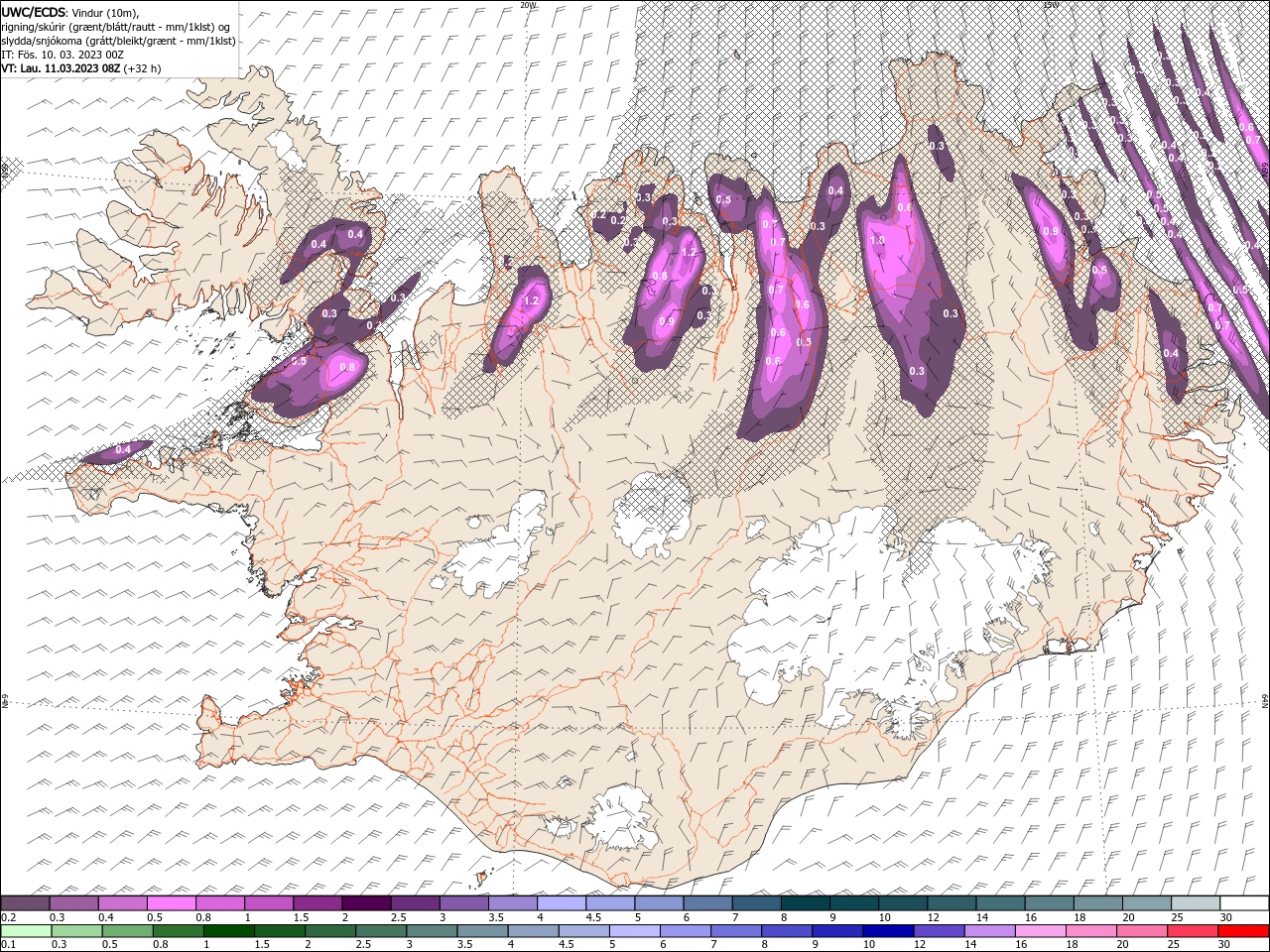Click the purple scale swatch between 0.2 and 0.3
The image size is (1270, 952).
coord(26,903)
